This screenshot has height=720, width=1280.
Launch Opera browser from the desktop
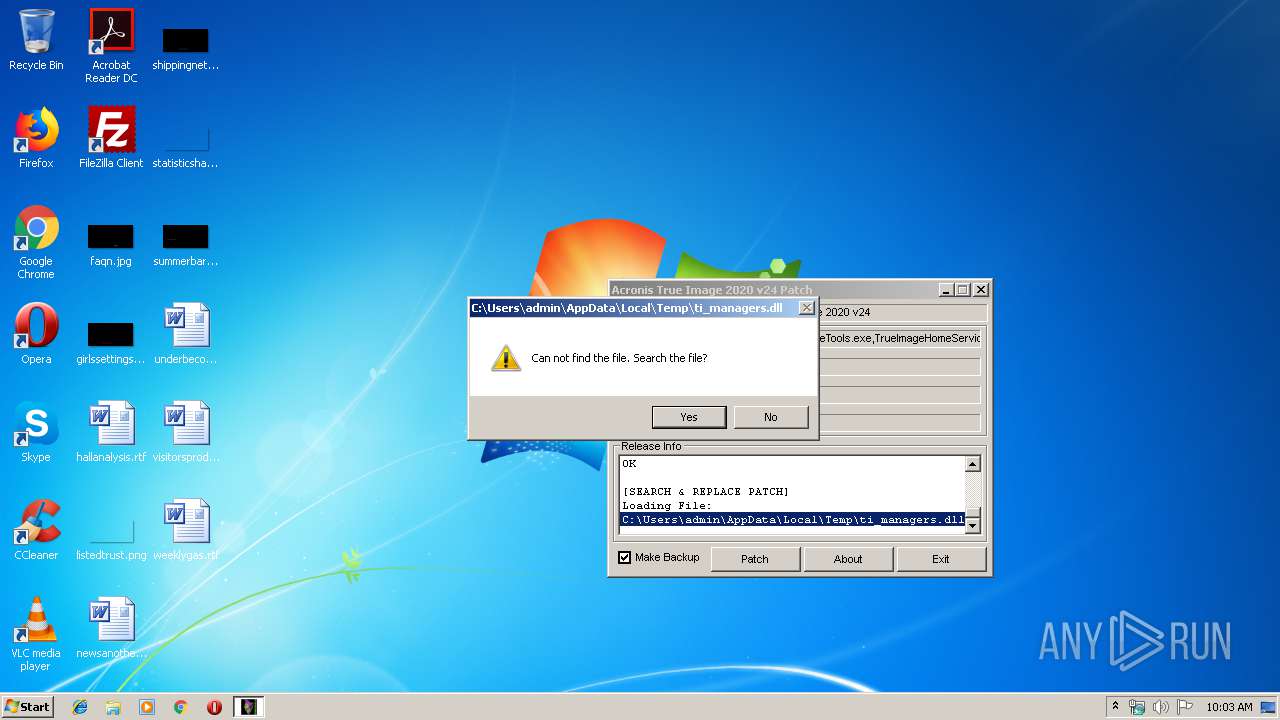(x=36, y=334)
